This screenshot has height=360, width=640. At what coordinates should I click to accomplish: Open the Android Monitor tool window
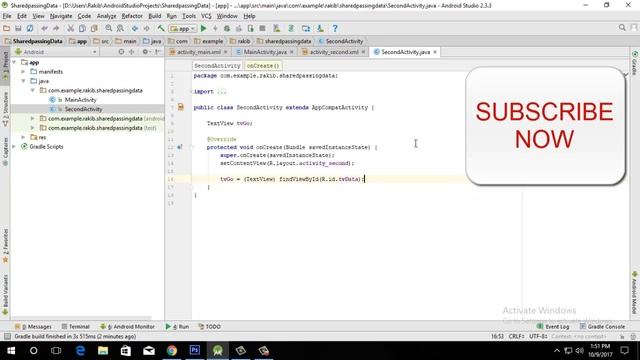click(x=127, y=327)
